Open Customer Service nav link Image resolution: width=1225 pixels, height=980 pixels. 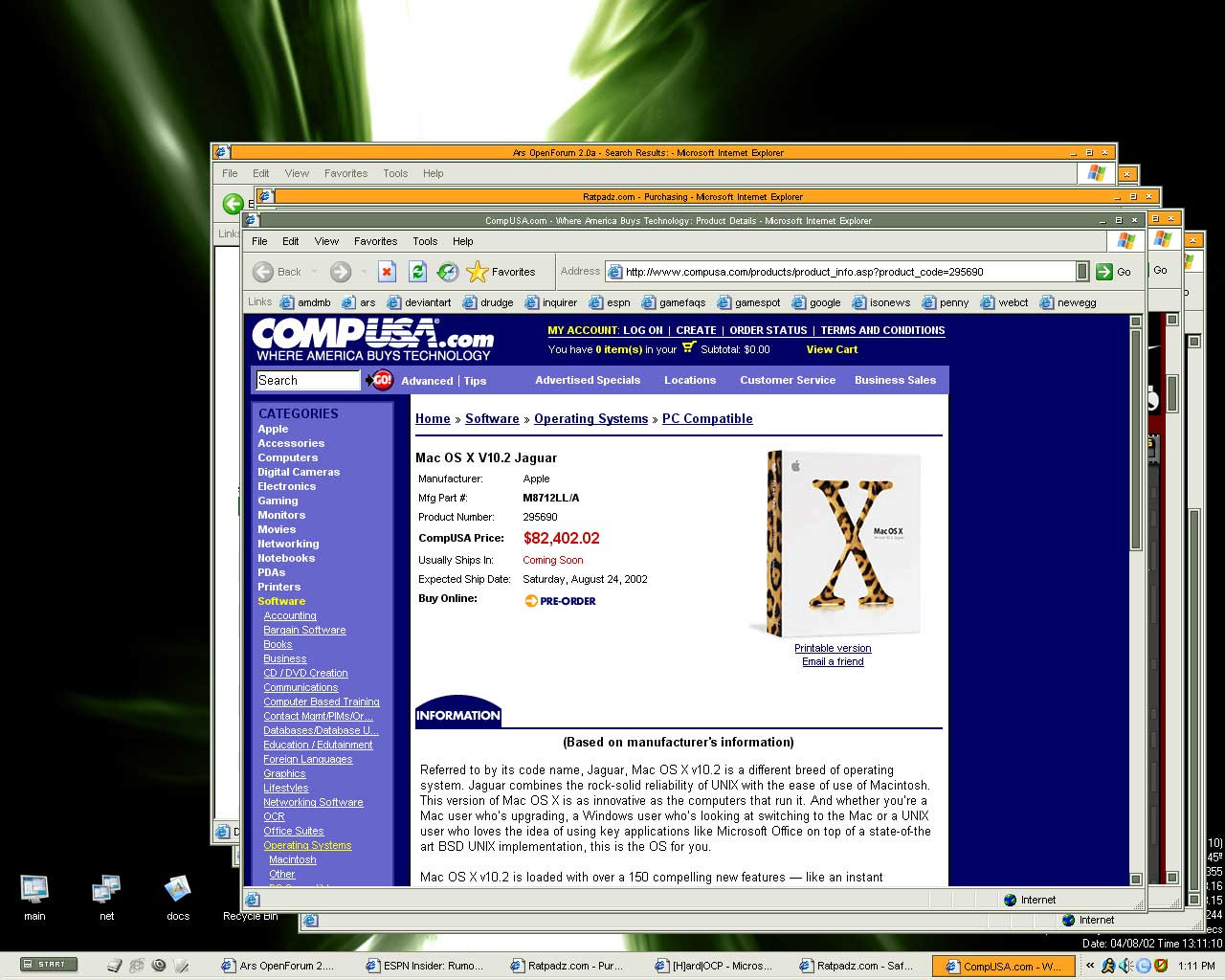[x=788, y=380]
